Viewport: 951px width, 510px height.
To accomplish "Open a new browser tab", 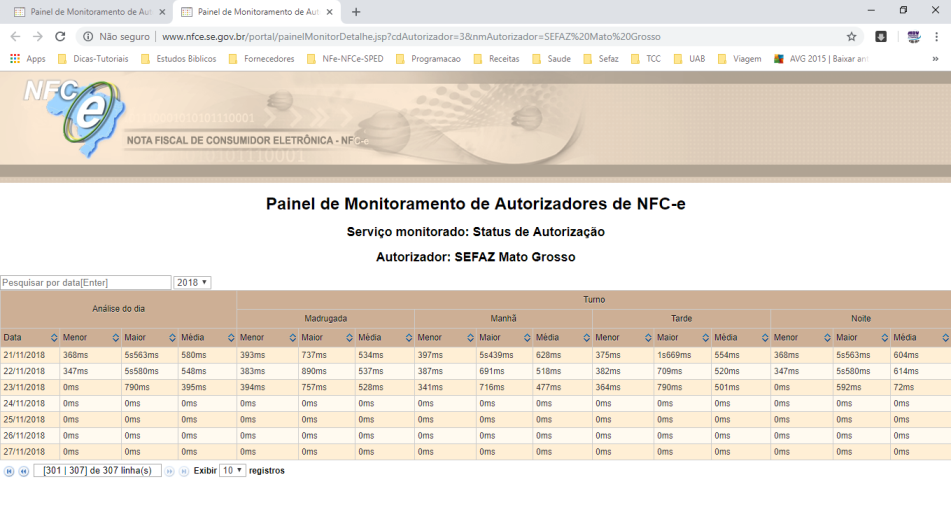I will 356,12.
